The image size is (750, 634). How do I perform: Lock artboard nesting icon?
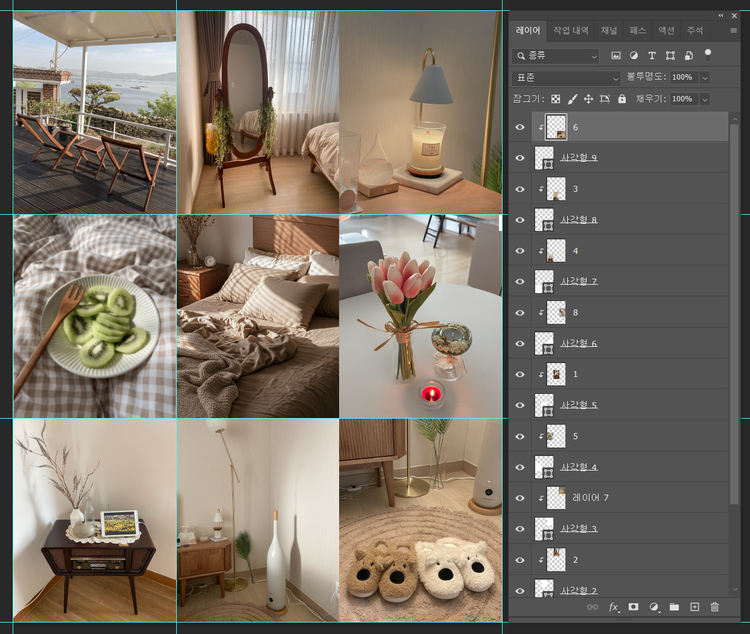(605, 99)
